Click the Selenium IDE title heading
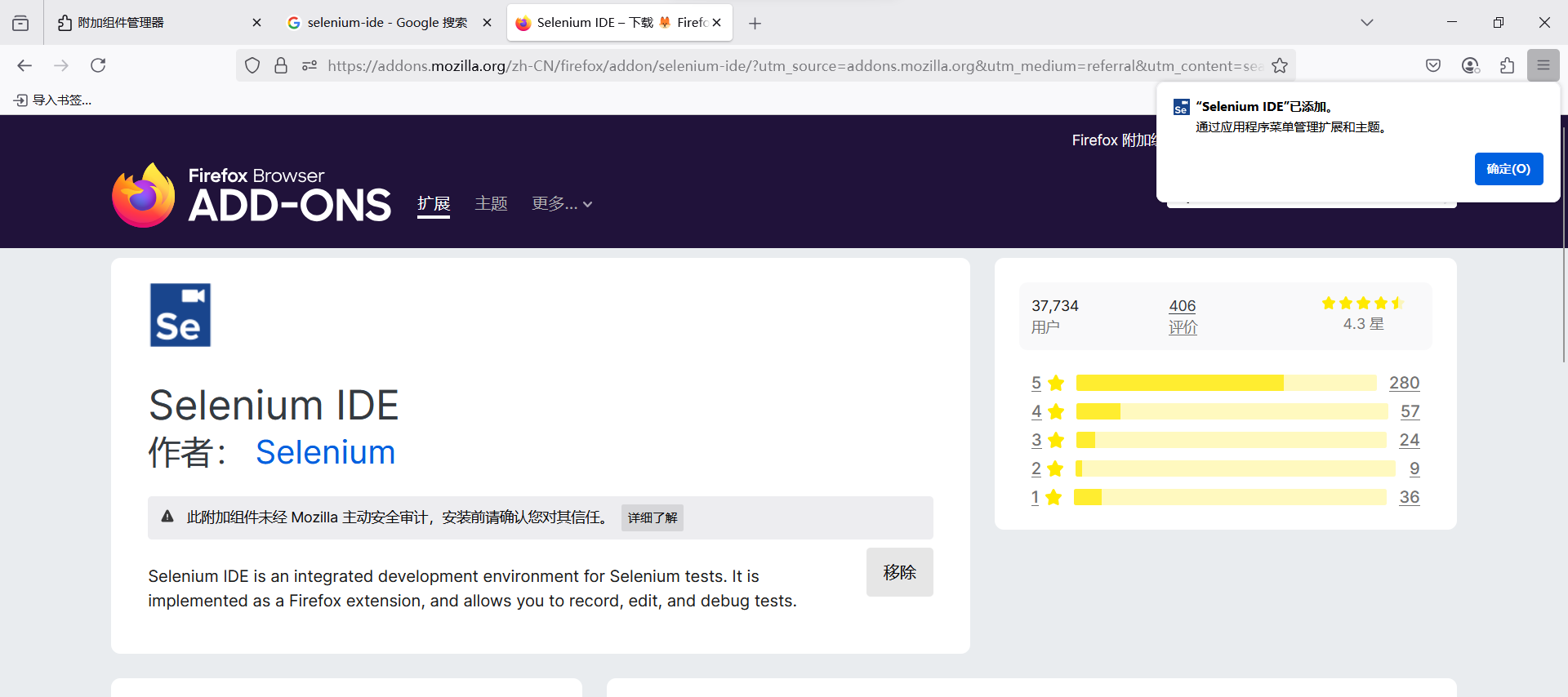This screenshot has width=1568, height=697. 274,405
